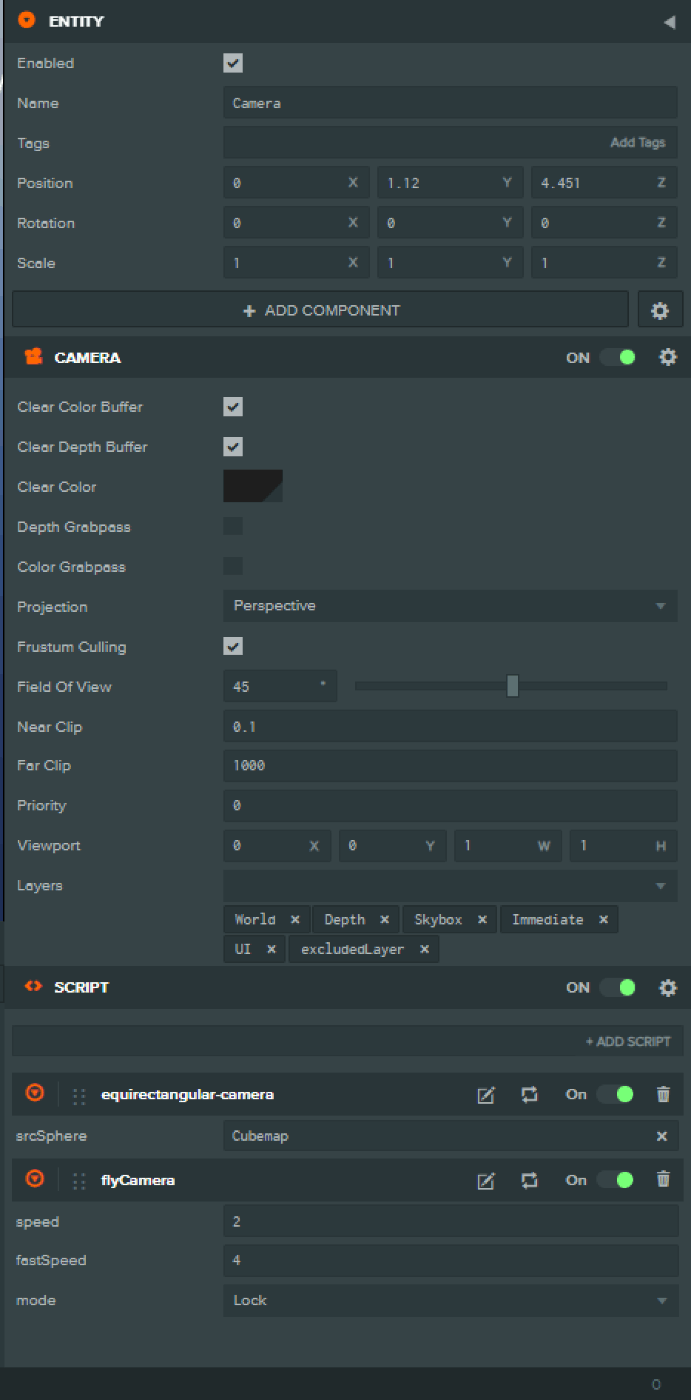691x1400 pixels.
Task: Click the Viewport H field
Action: coord(623,846)
